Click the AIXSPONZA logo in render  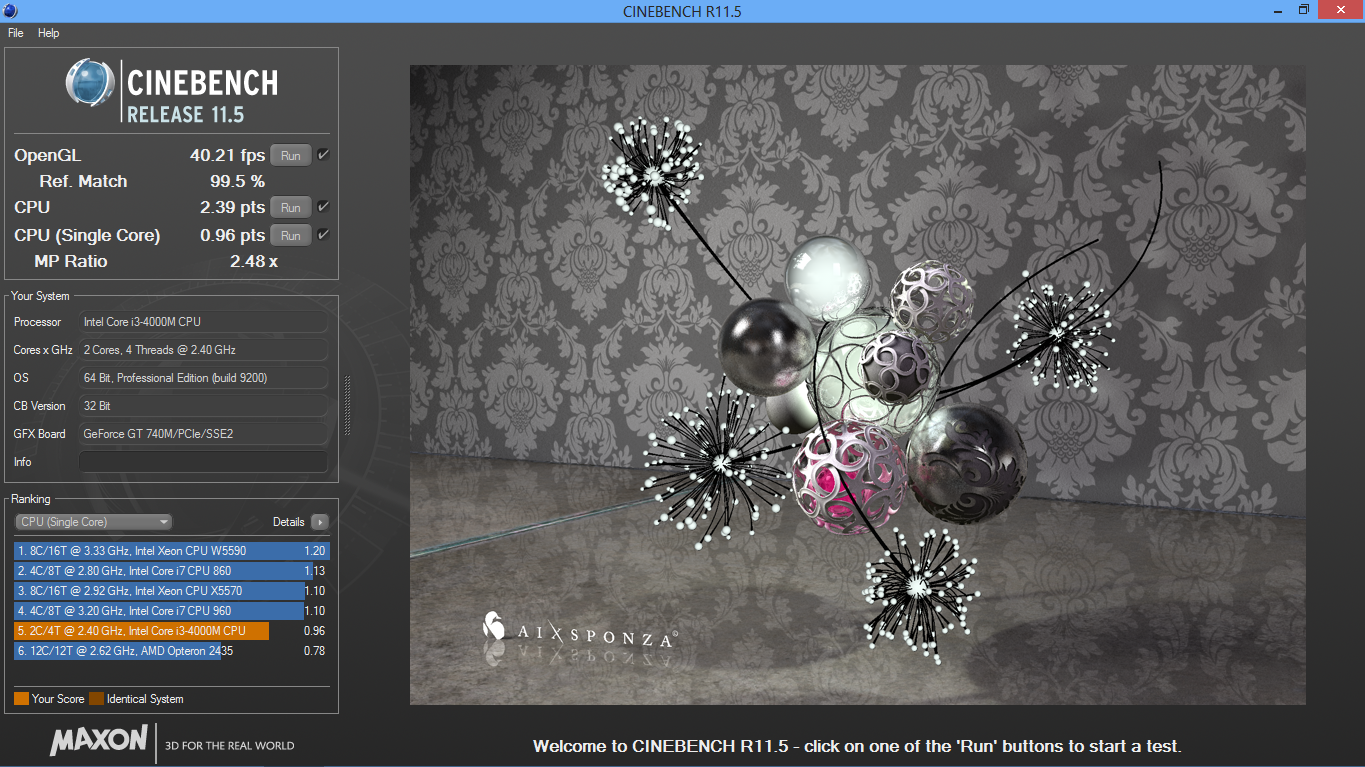(580, 632)
